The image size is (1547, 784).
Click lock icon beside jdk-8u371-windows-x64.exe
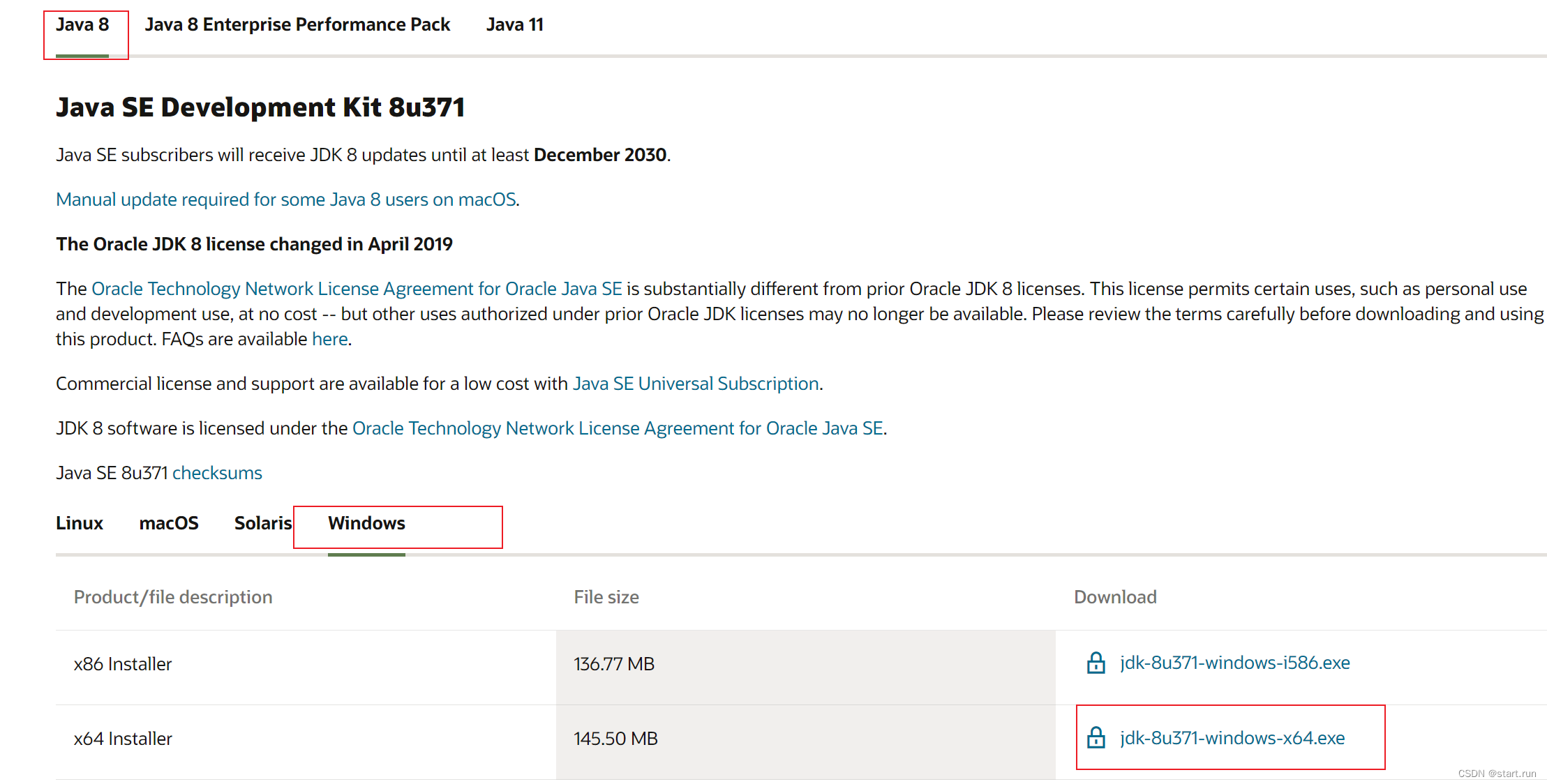point(1096,738)
